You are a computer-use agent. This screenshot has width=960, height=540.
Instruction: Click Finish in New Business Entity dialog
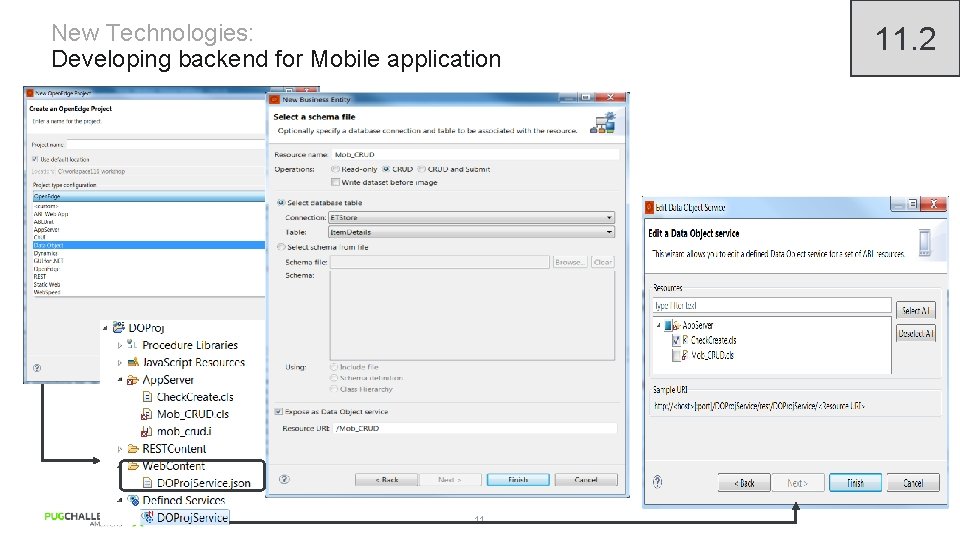518,480
